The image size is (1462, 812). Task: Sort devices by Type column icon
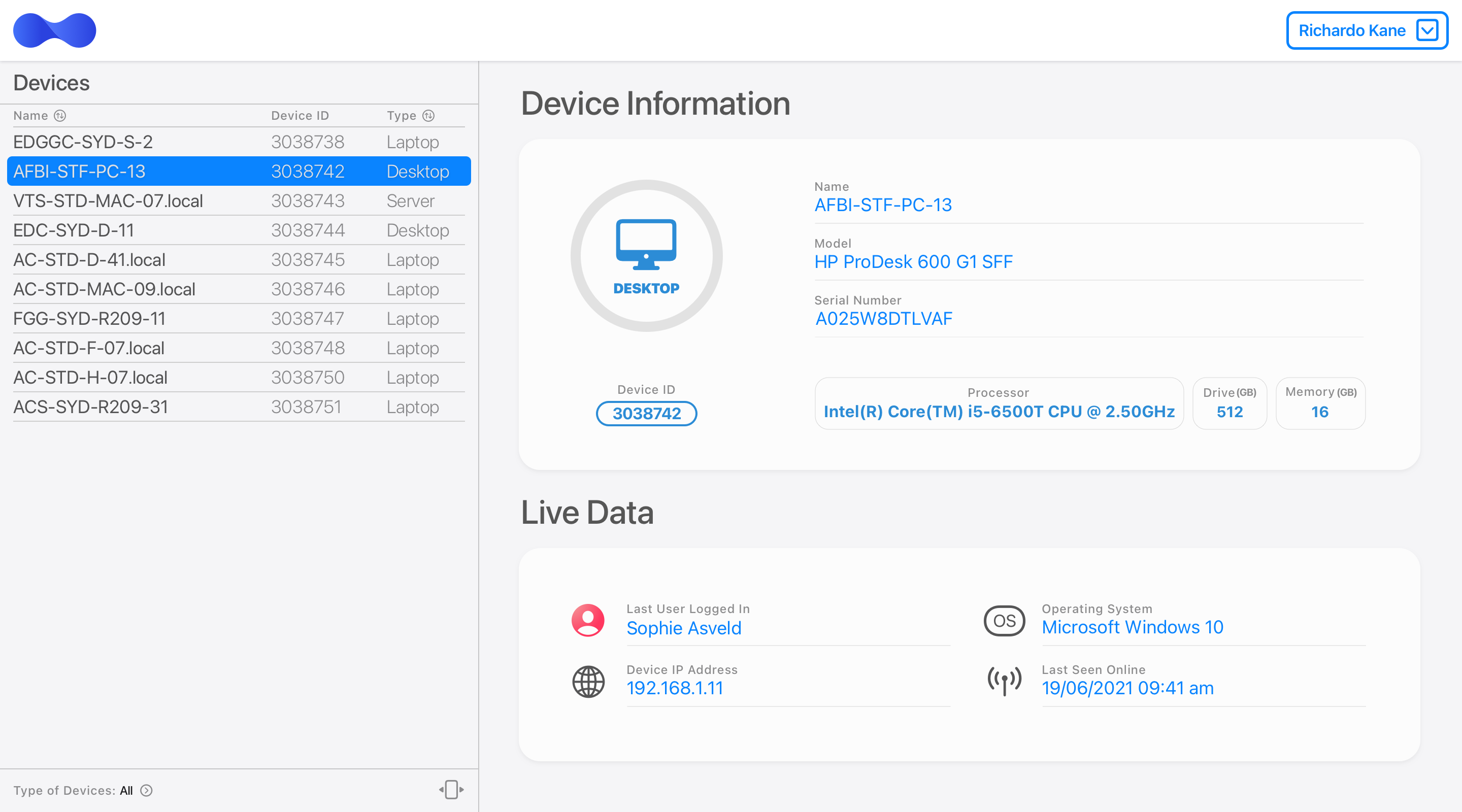[x=428, y=116]
